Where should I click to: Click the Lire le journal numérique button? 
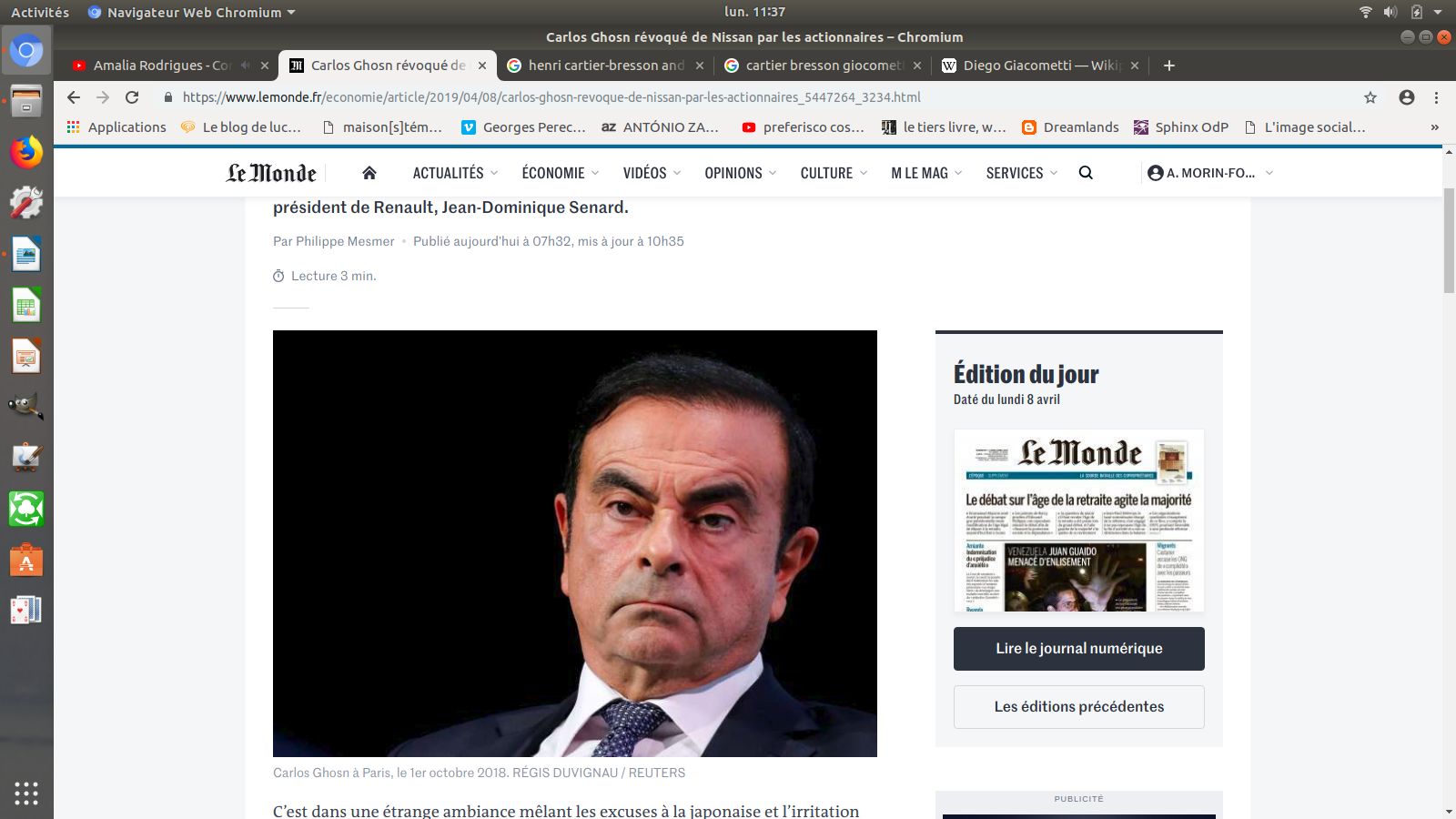coord(1078,649)
